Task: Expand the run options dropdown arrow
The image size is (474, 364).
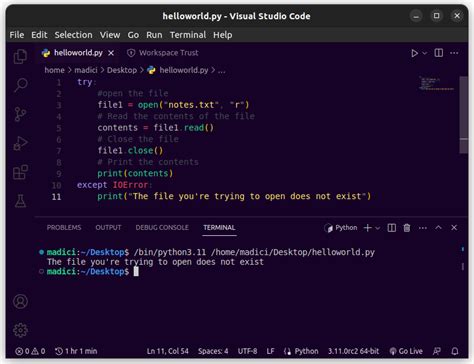Action: 425,53
